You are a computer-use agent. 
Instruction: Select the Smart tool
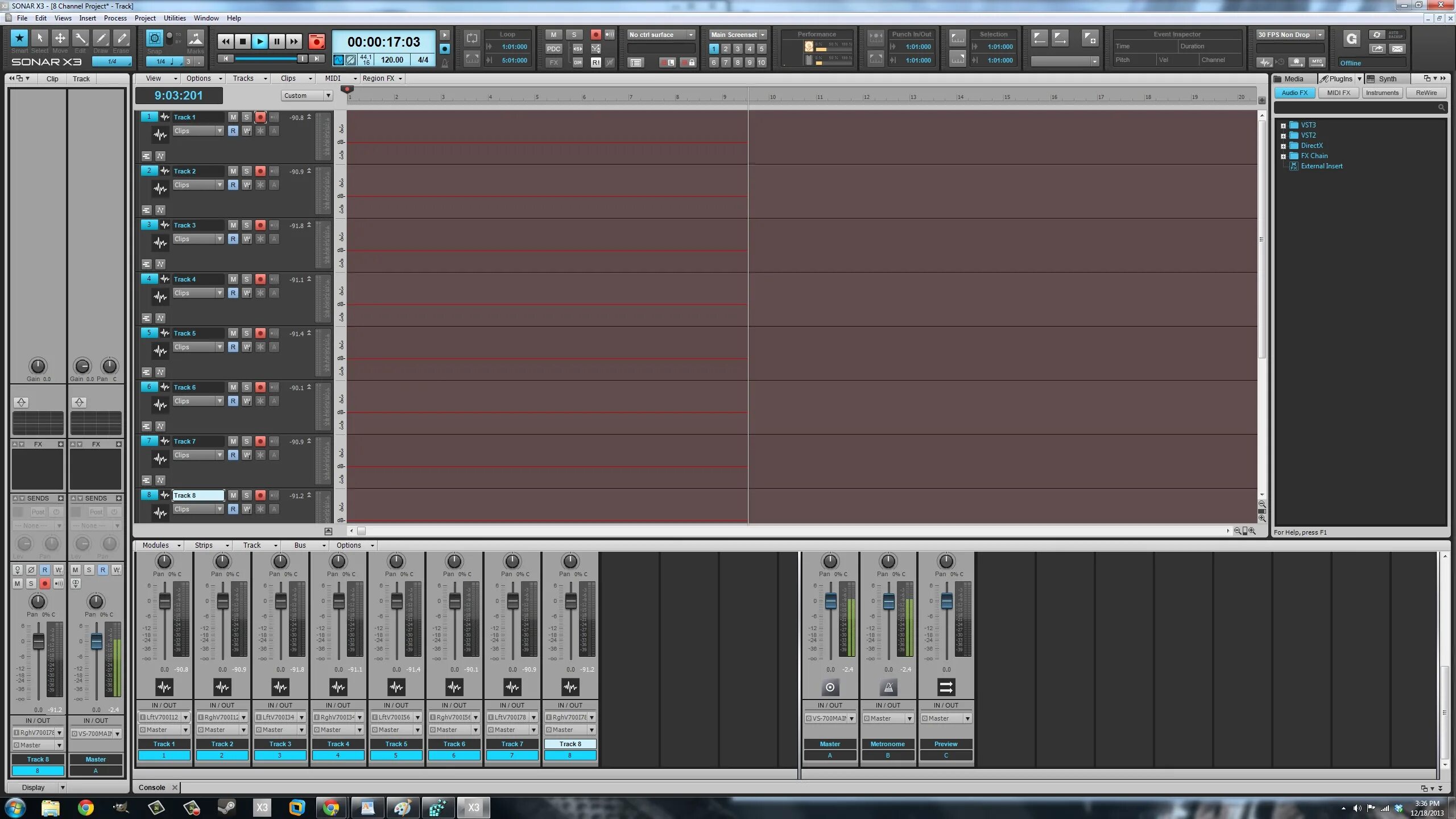click(19, 38)
